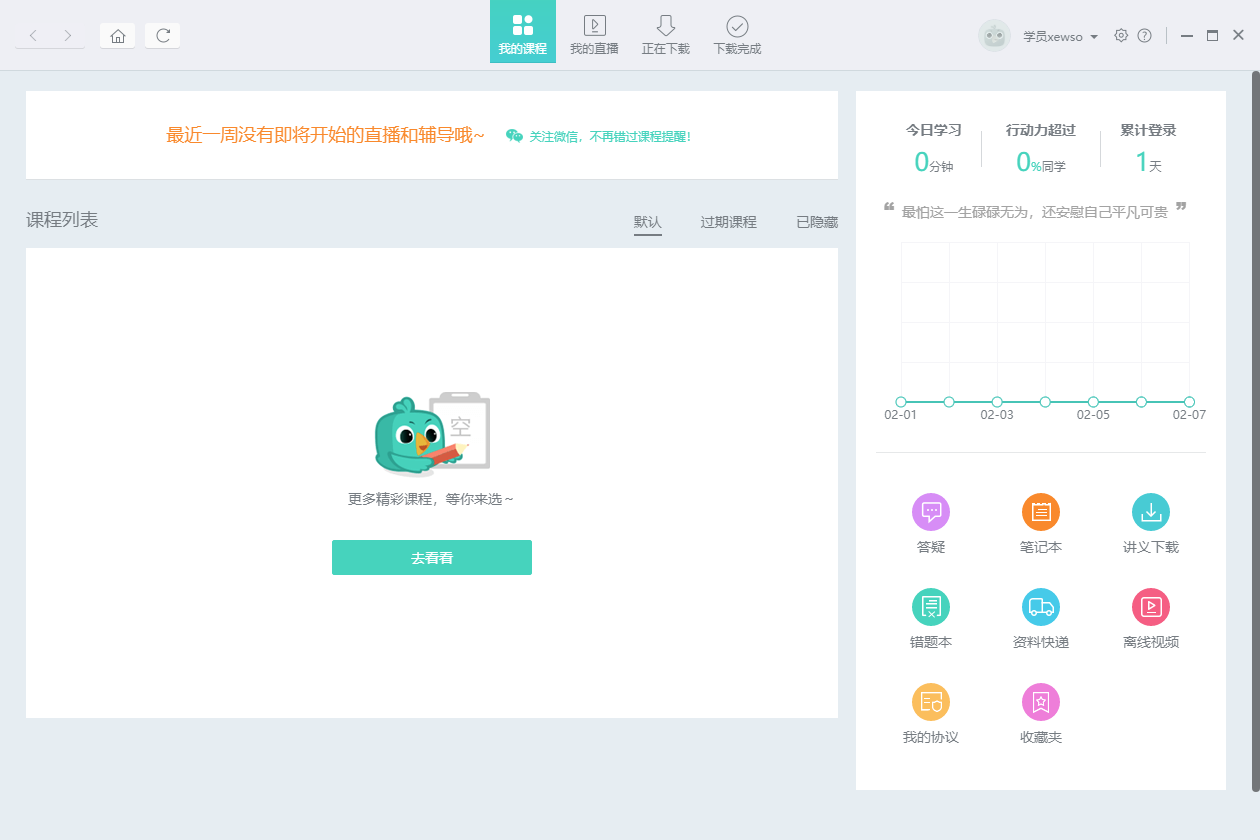This screenshot has width=1260, height=840.
Task: Open the 错题本 wrong-answers icon
Action: (x=930, y=607)
